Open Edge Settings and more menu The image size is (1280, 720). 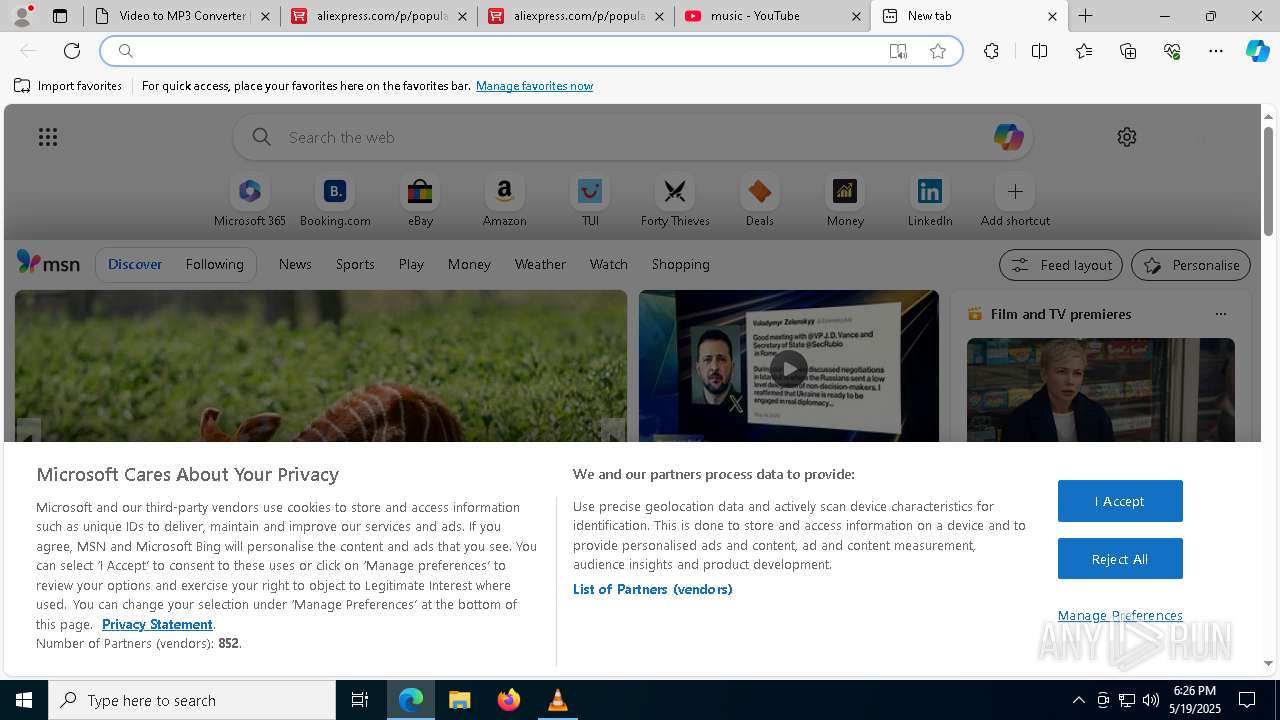pyautogui.click(x=1216, y=51)
